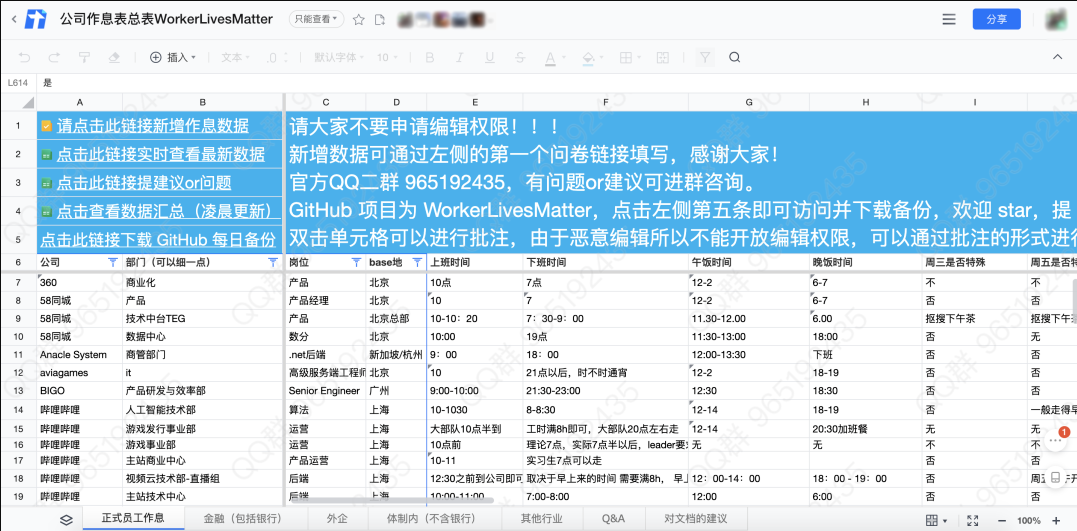This screenshot has height=531, width=1077.
Task: Toggle underline formatting
Action: pos(490,57)
